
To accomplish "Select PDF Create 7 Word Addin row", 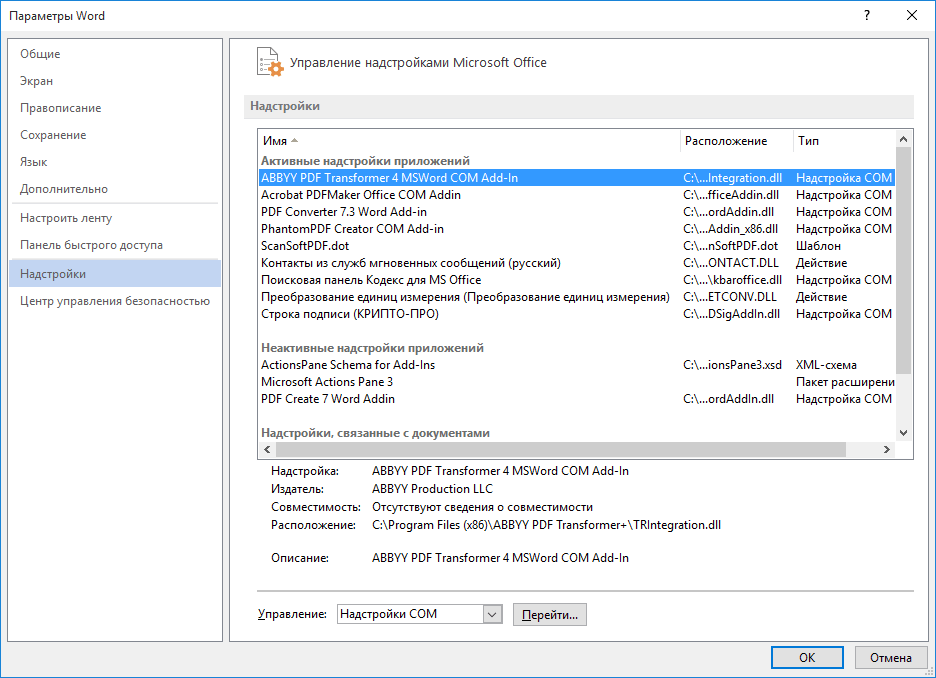I will point(577,399).
